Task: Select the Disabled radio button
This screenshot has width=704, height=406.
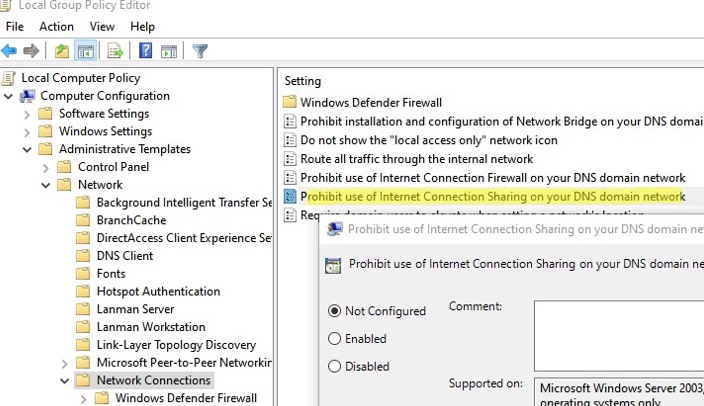Action: click(335, 366)
